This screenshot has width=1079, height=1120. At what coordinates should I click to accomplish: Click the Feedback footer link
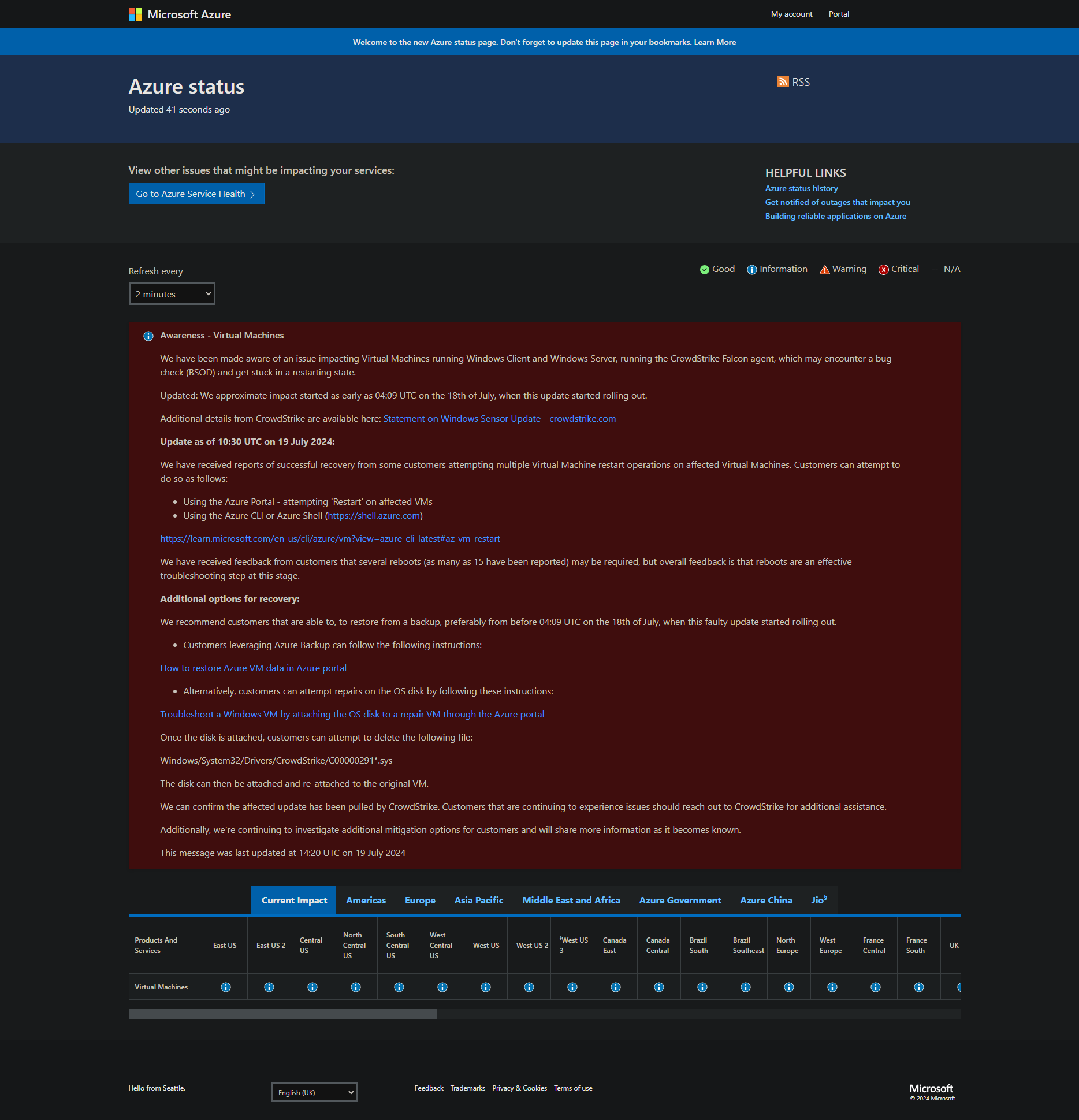pos(429,1088)
